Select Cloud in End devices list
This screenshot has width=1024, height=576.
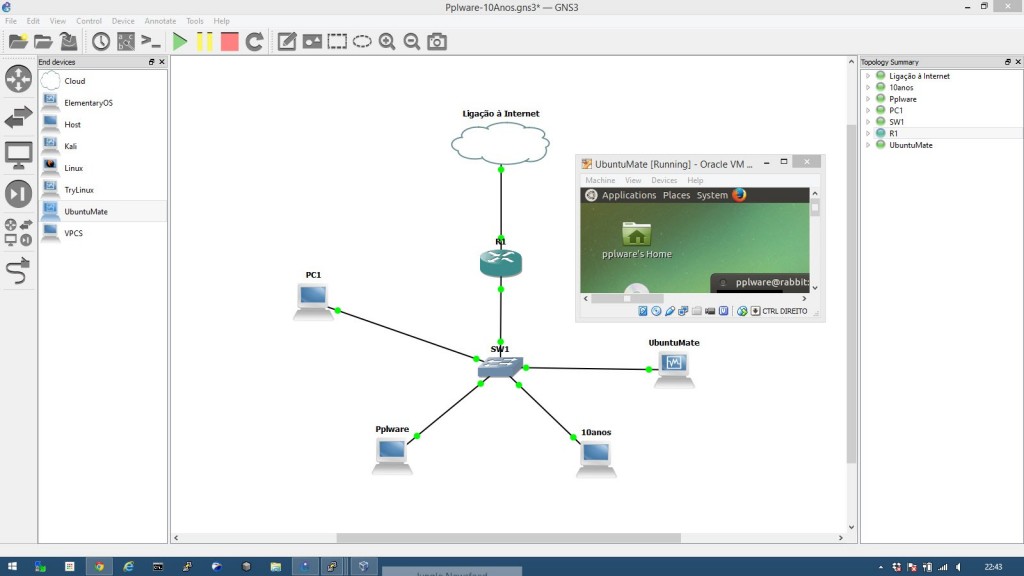coord(103,81)
